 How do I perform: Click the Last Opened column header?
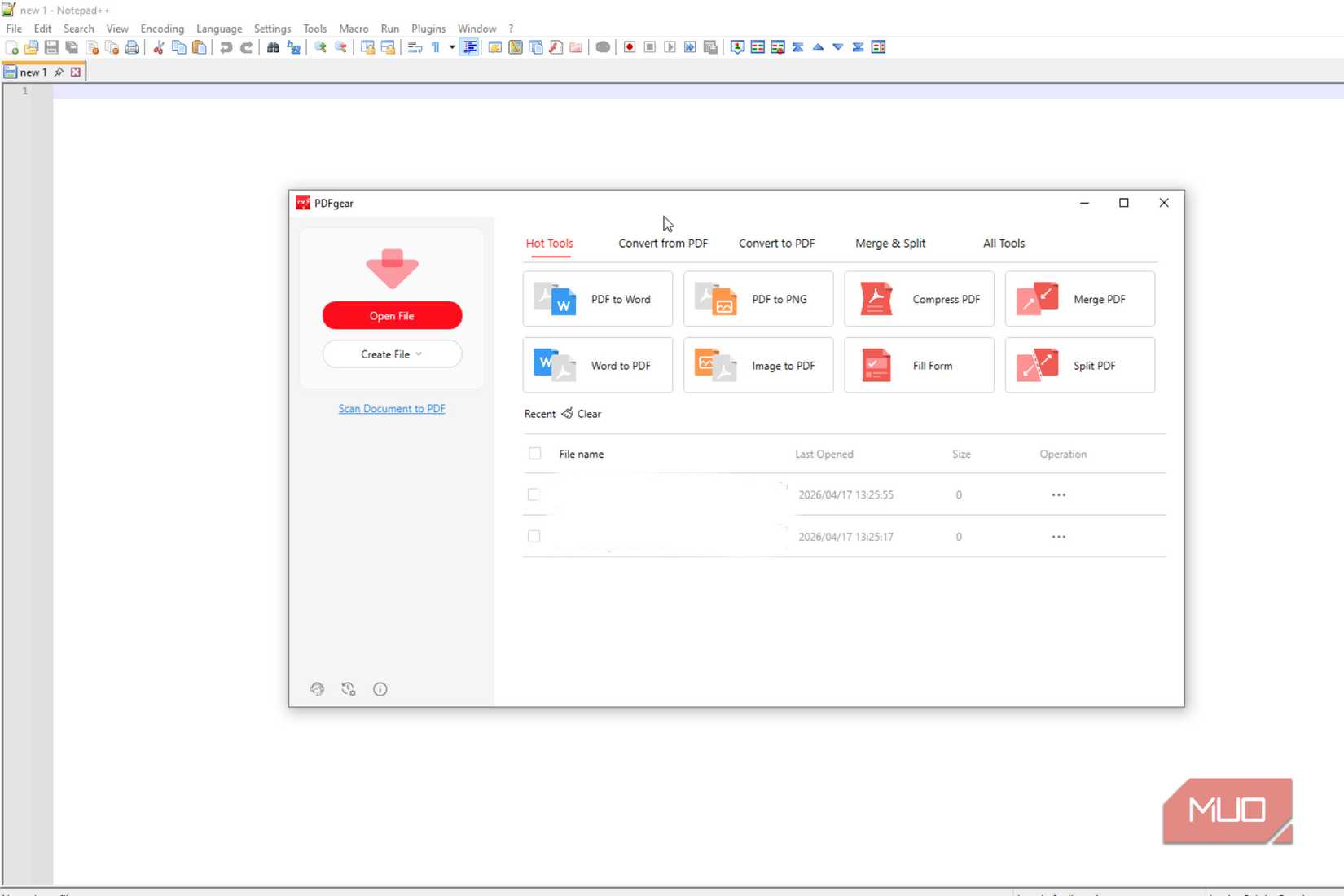pyautogui.click(x=824, y=455)
